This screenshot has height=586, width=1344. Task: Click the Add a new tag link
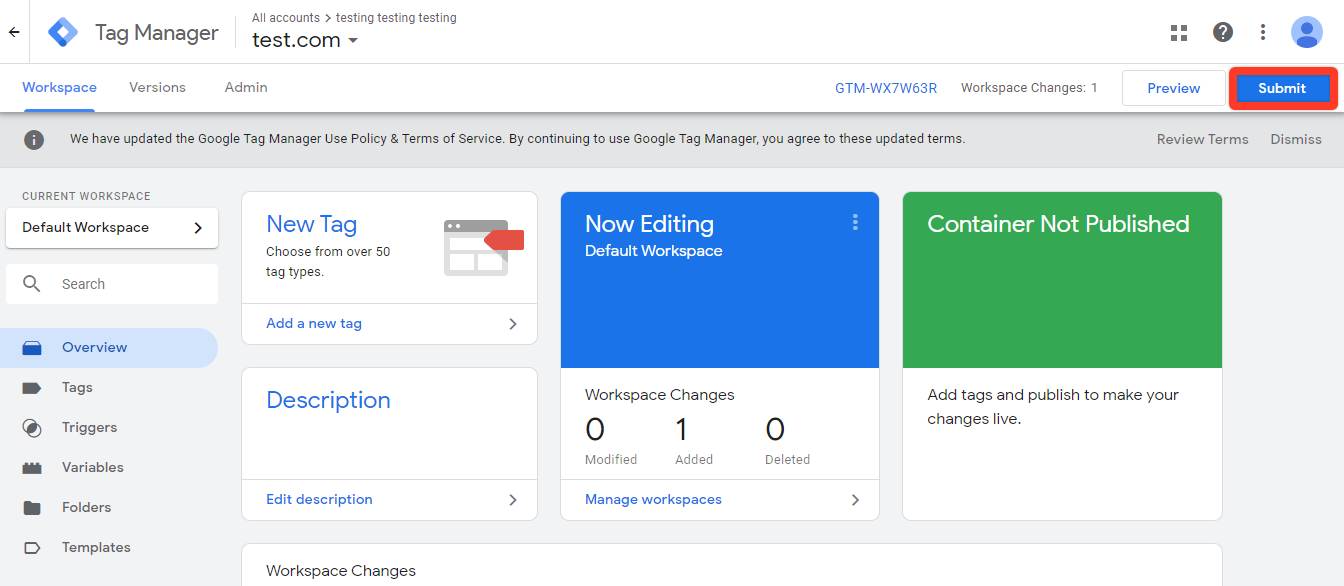[x=314, y=324]
